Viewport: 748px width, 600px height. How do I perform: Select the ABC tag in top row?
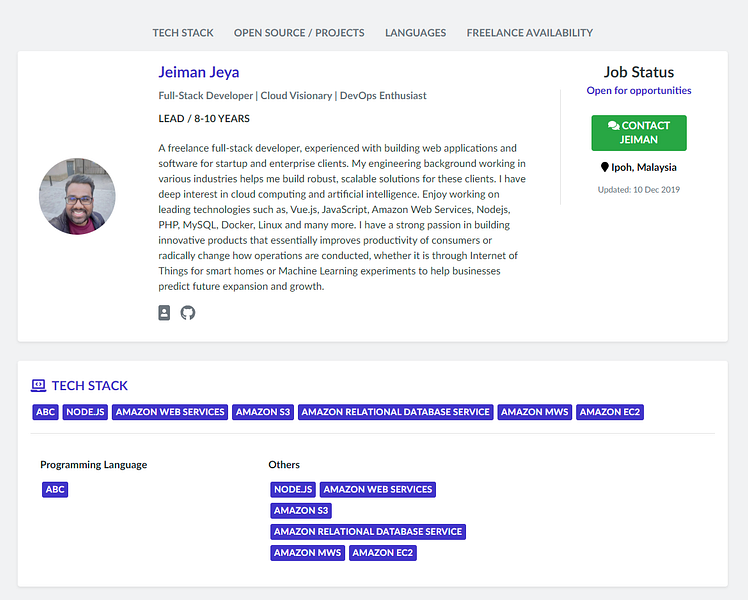[46, 412]
